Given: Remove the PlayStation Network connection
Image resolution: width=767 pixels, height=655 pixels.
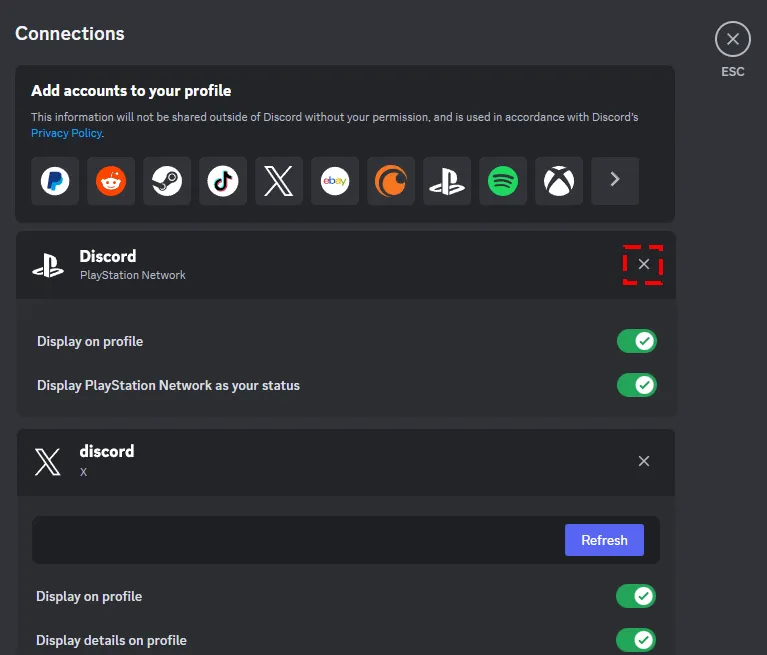Looking at the screenshot, I should tap(644, 264).
